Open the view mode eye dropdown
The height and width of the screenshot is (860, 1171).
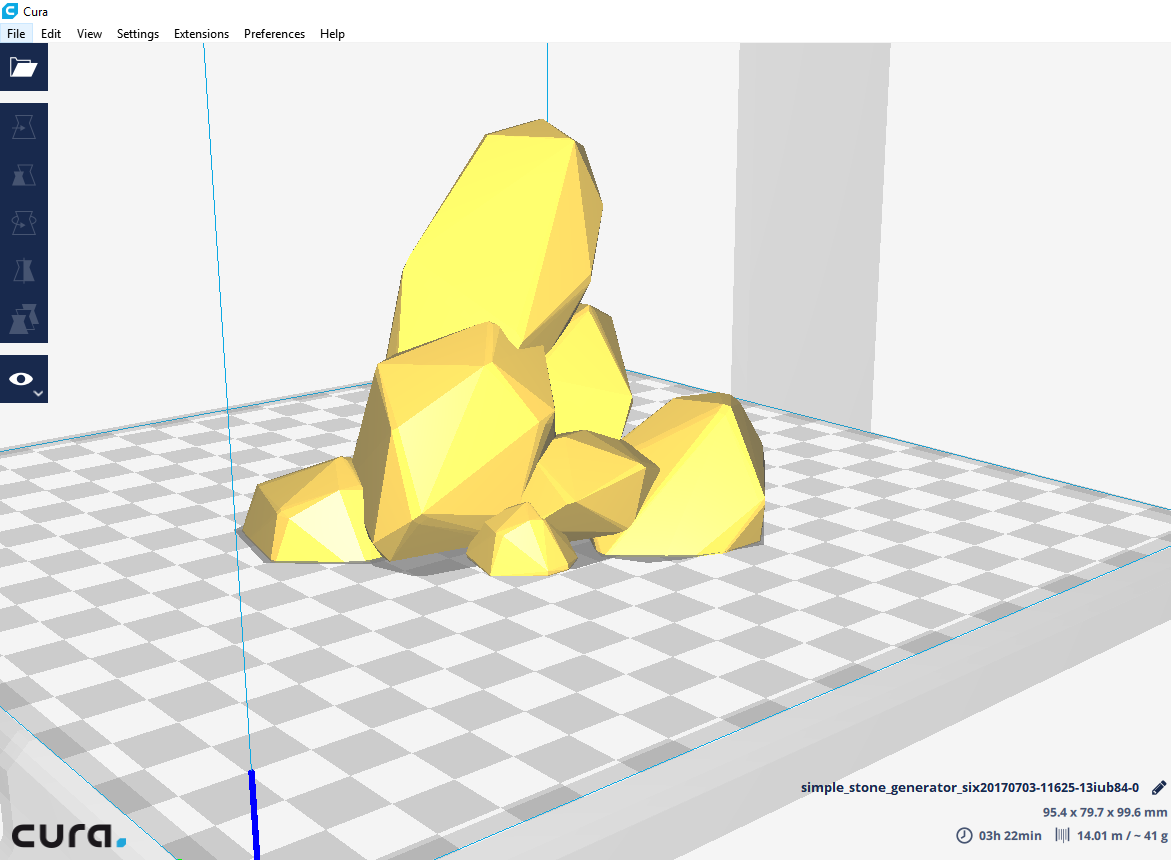point(24,379)
